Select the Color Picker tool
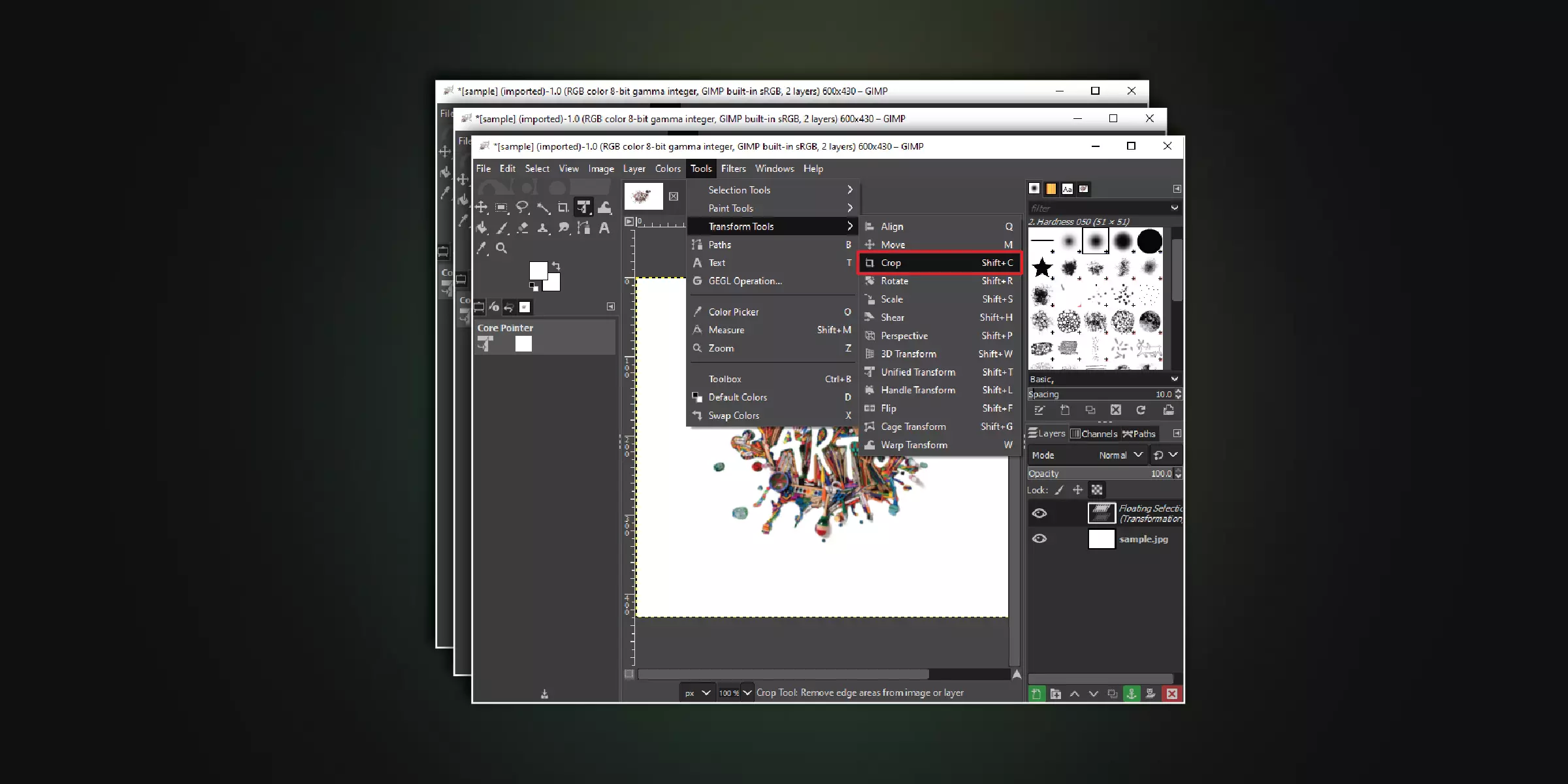Screen dimensions: 1568x784 click(x=734, y=311)
